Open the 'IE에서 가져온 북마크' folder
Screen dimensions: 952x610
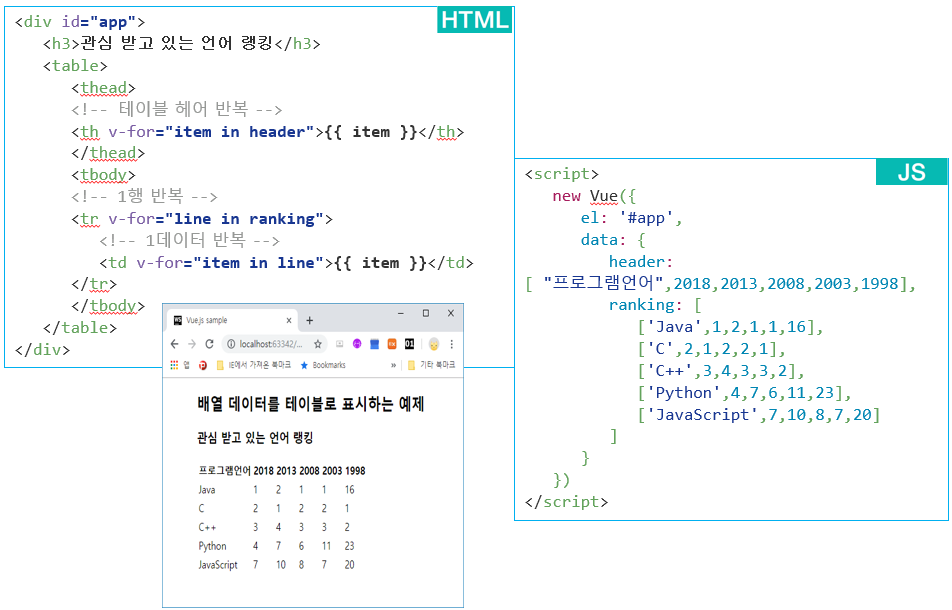click(254, 365)
